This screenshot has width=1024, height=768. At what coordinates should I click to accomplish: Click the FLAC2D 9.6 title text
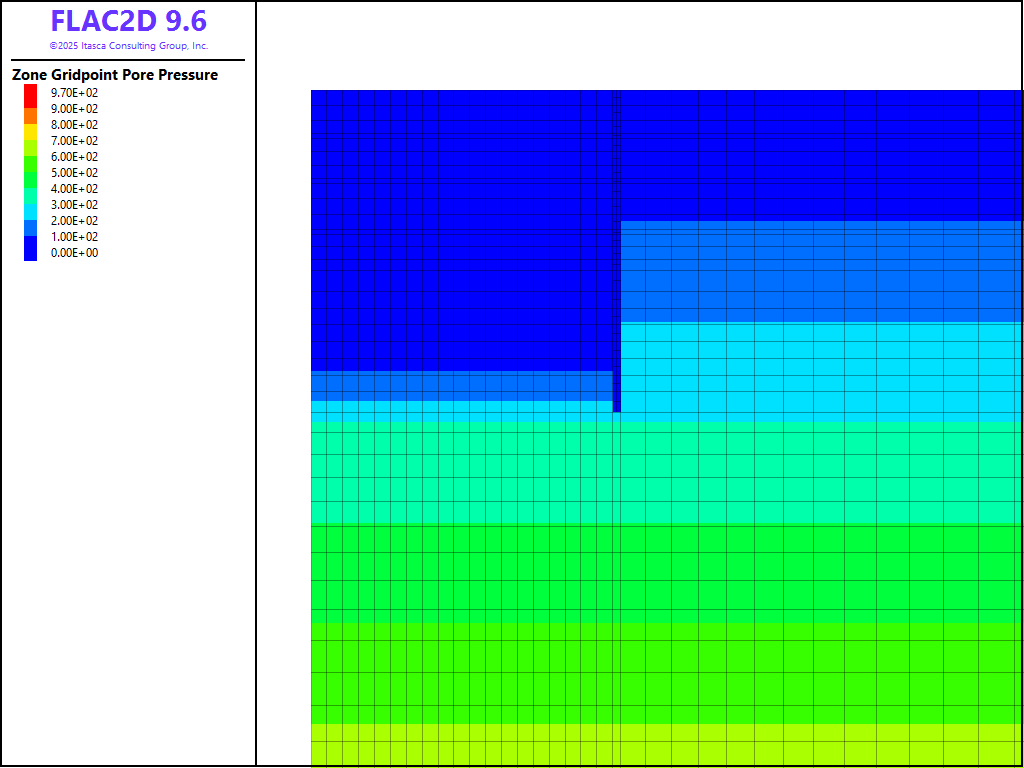pos(128,22)
